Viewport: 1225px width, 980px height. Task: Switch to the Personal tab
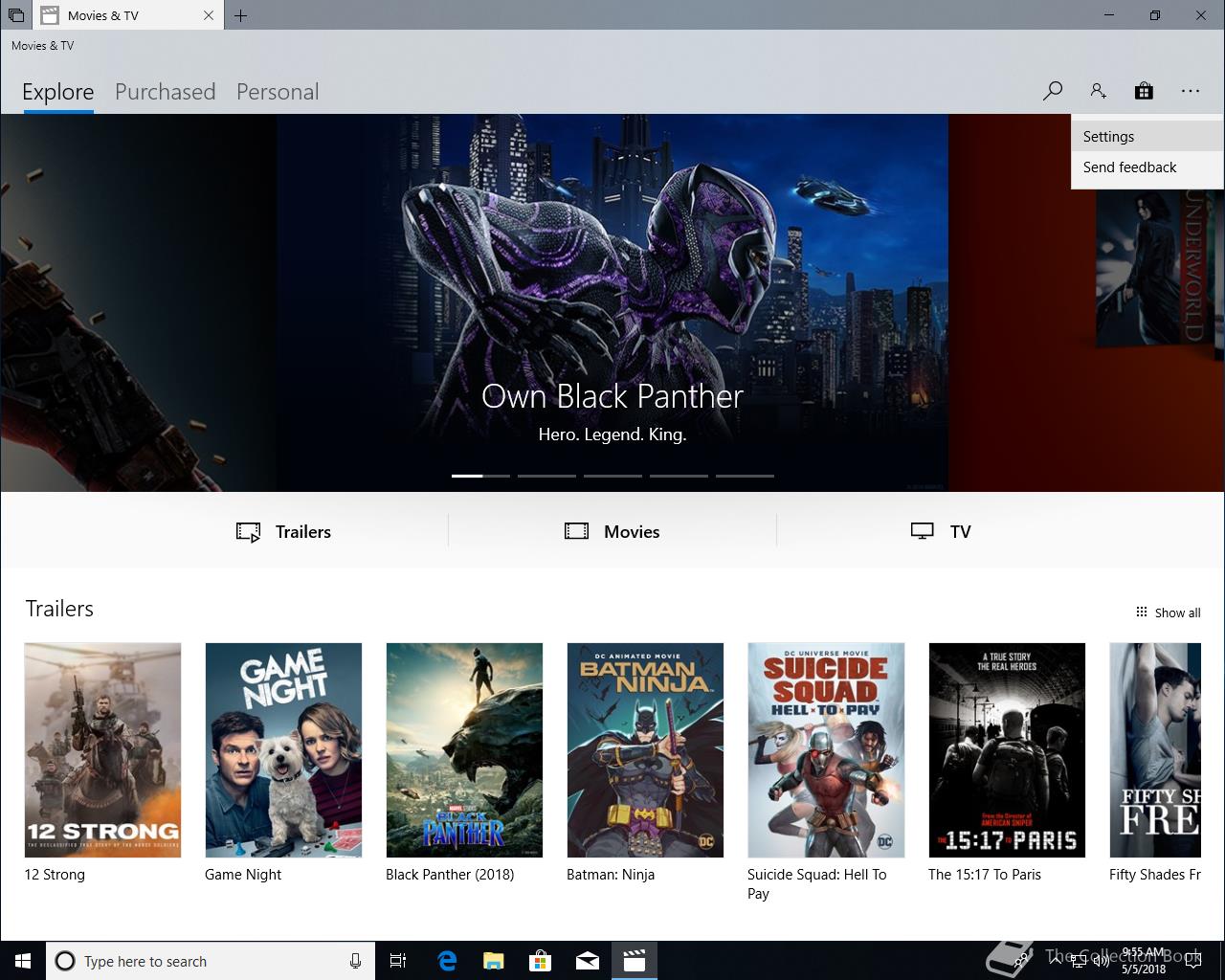(278, 92)
